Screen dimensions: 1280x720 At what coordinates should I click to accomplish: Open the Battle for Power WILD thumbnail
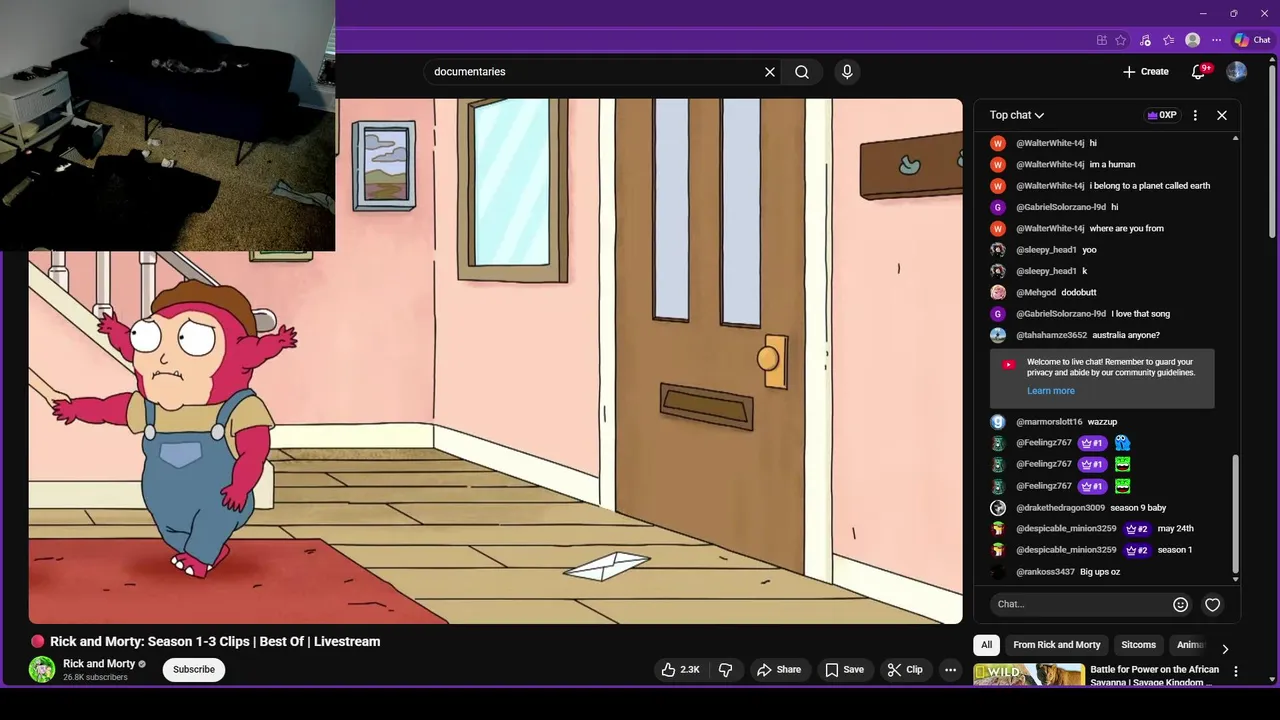point(1029,675)
